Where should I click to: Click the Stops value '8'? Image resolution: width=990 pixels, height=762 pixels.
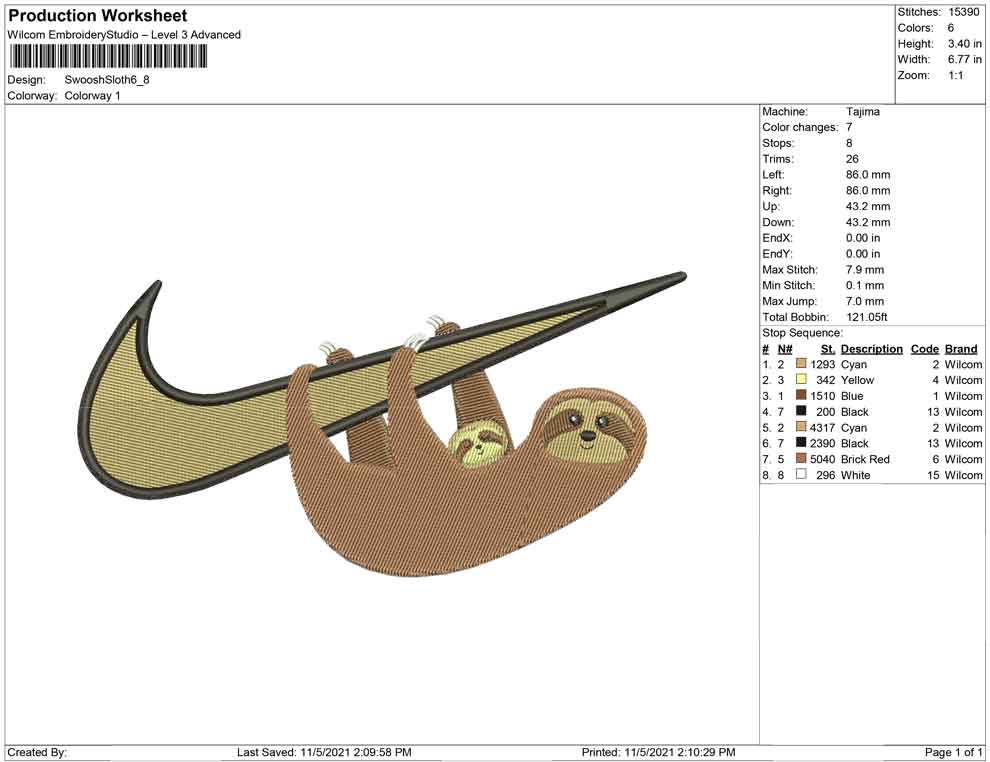click(849, 143)
